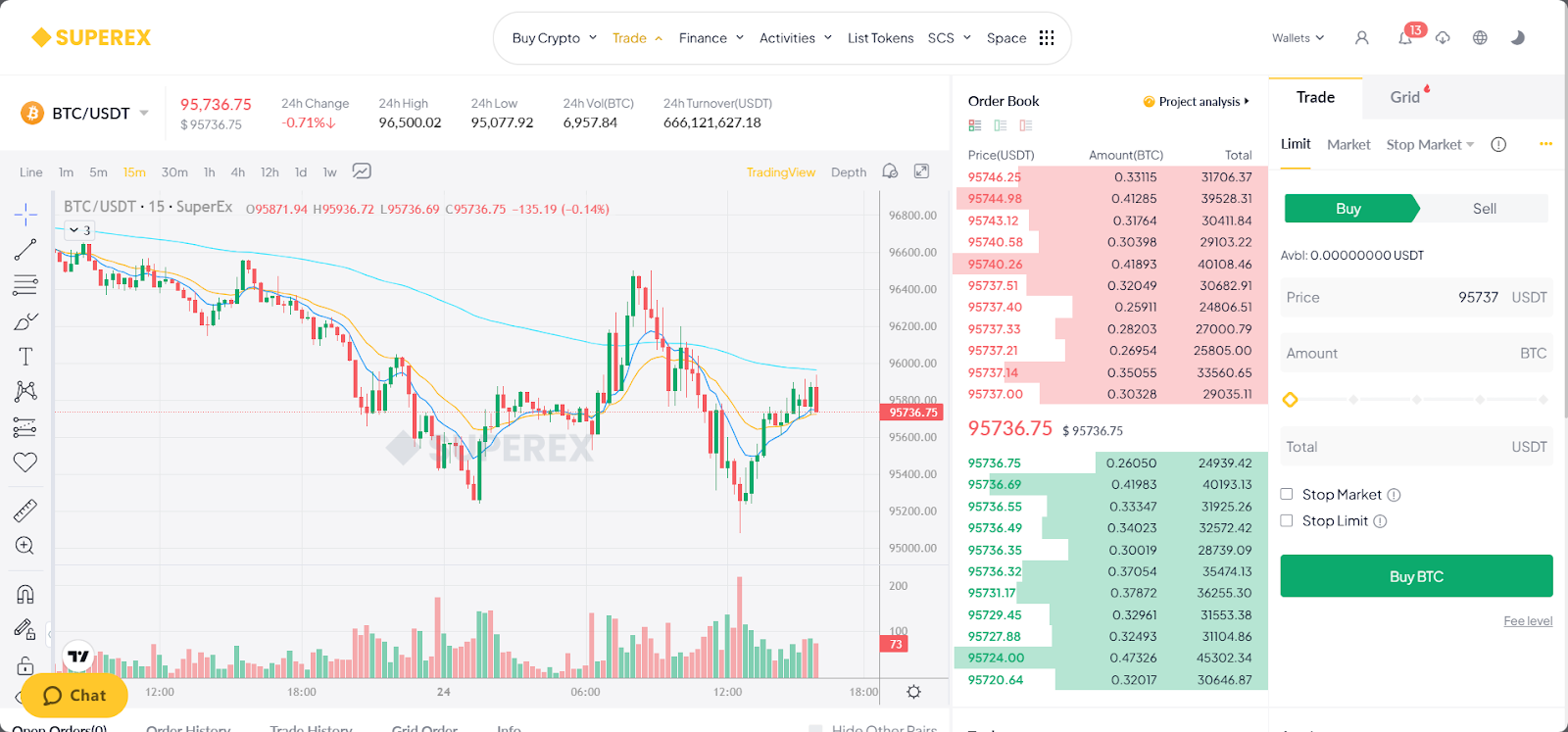Screen dimensions: 1568x732
Task: Toggle the magnet mode icon
Action: tap(25, 594)
